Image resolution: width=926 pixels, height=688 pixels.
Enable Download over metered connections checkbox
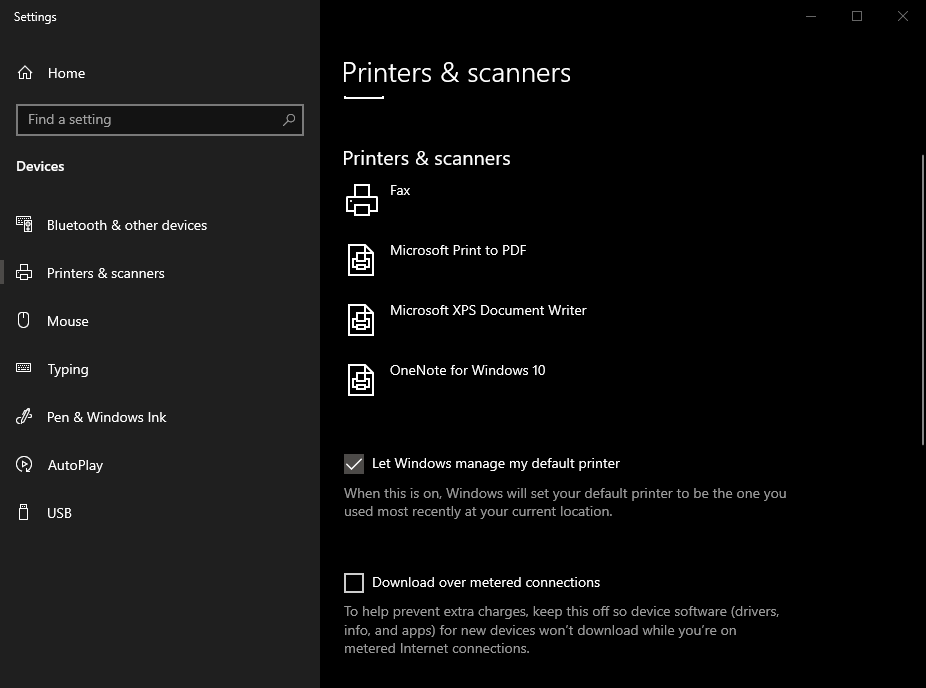click(354, 583)
